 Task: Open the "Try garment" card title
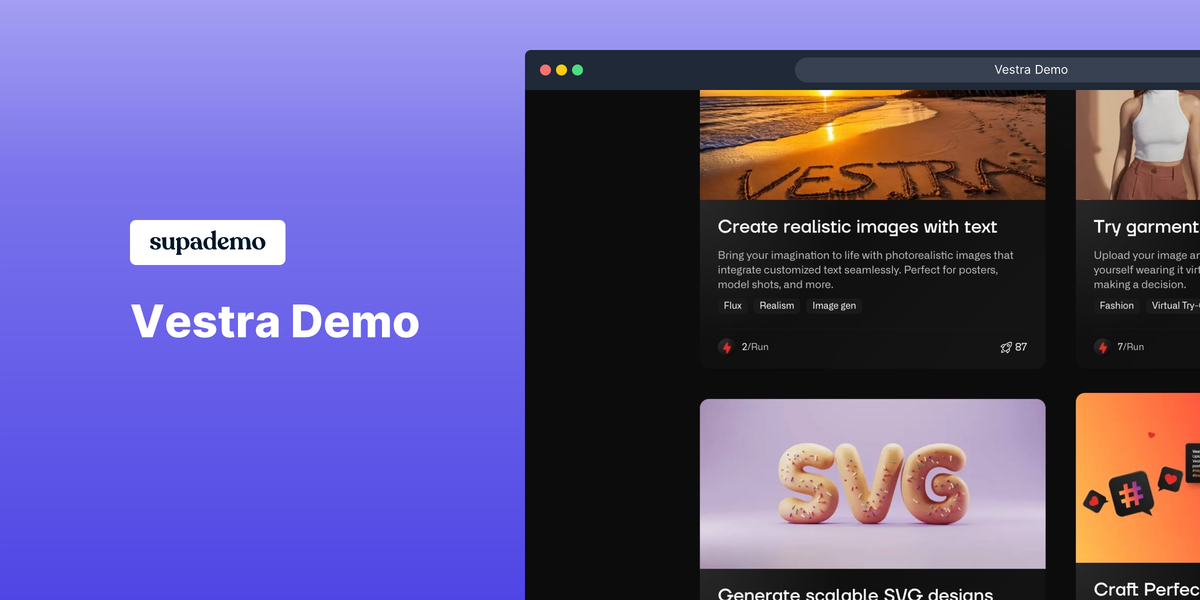[1145, 227]
